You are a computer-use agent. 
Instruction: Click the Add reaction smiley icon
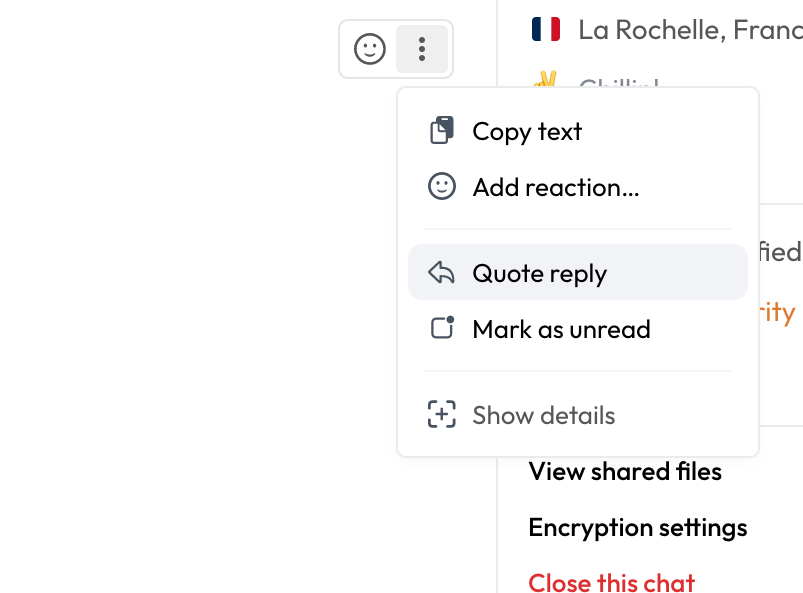click(442, 187)
